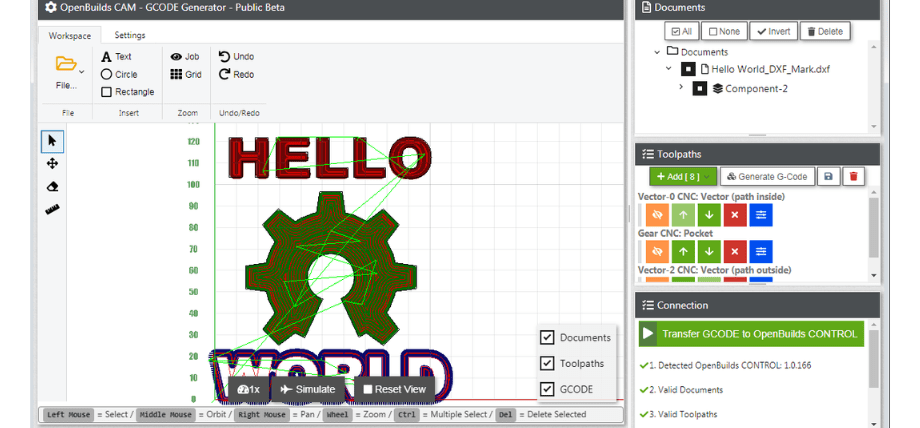920x428 pixels.
Task: Click the Reset View button
Action: click(x=394, y=389)
